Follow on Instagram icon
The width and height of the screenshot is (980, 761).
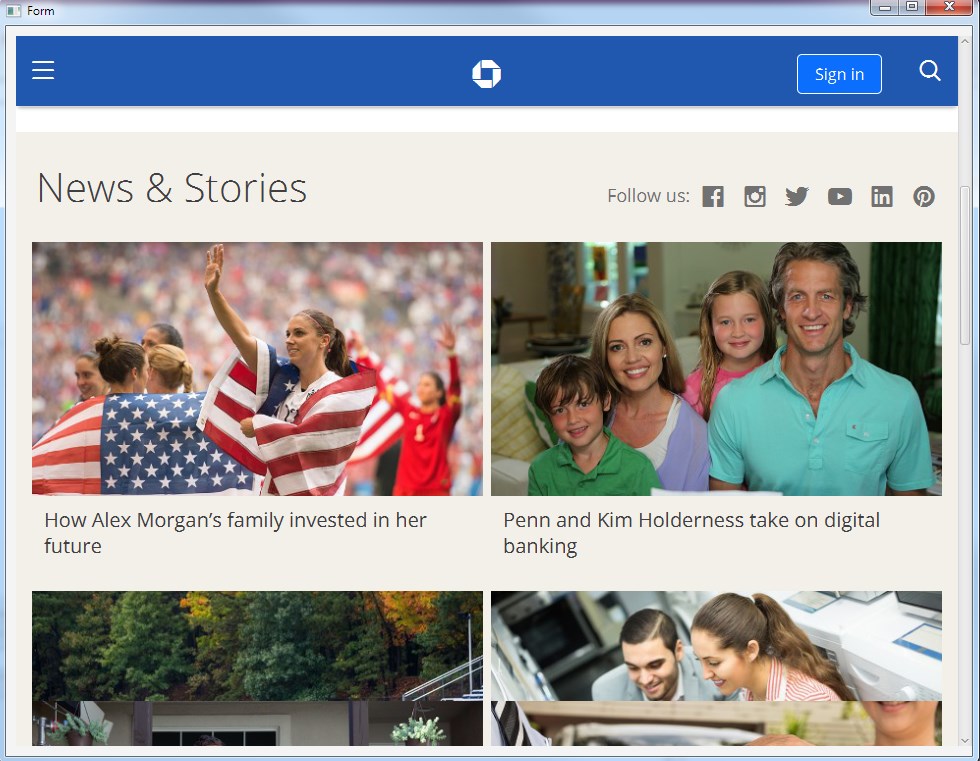click(754, 196)
